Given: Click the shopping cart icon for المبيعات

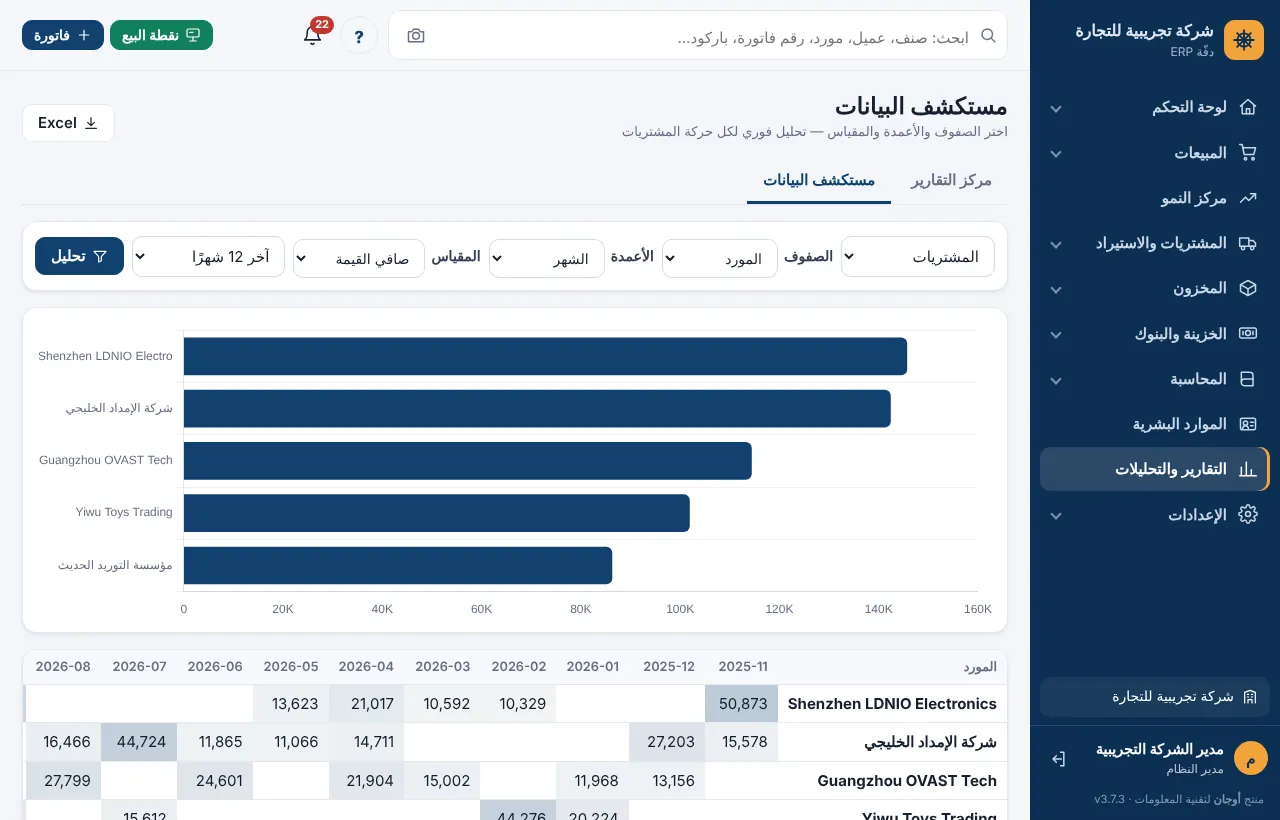Looking at the screenshot, I should (1247, 153).
